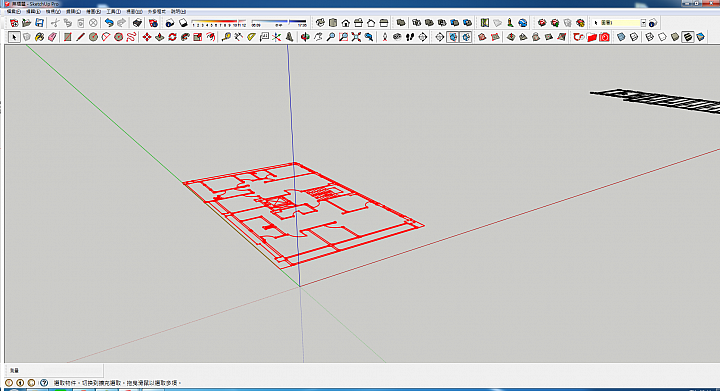Image resolution: width=720 pixels, height=391 pixels.
Task: Pick the Axes tool
Action: pyautogui.click(x=277, y=37)
